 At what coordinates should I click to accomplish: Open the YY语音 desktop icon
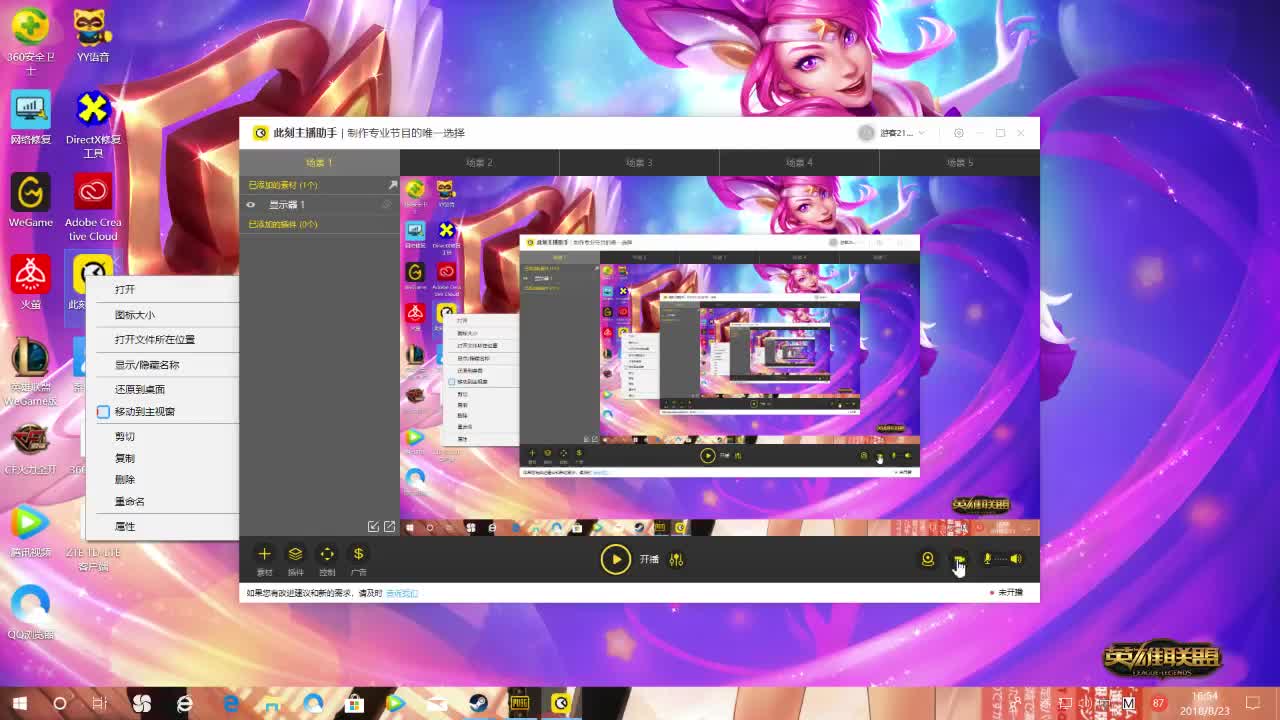click(93, 35)
